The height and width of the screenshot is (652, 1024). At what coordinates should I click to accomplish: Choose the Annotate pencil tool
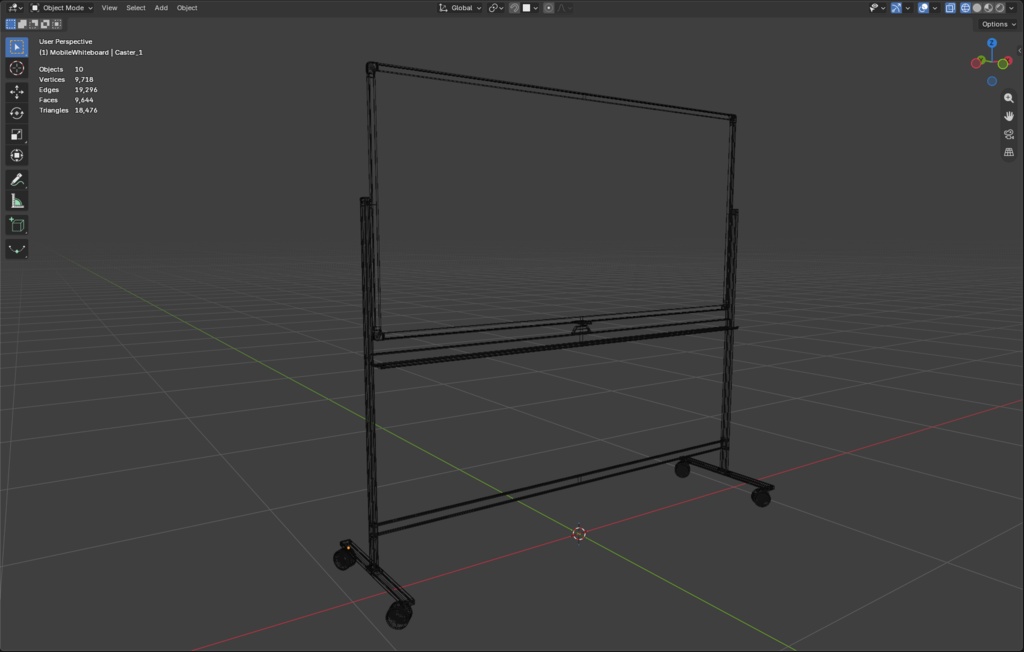[x=17, y=180]
